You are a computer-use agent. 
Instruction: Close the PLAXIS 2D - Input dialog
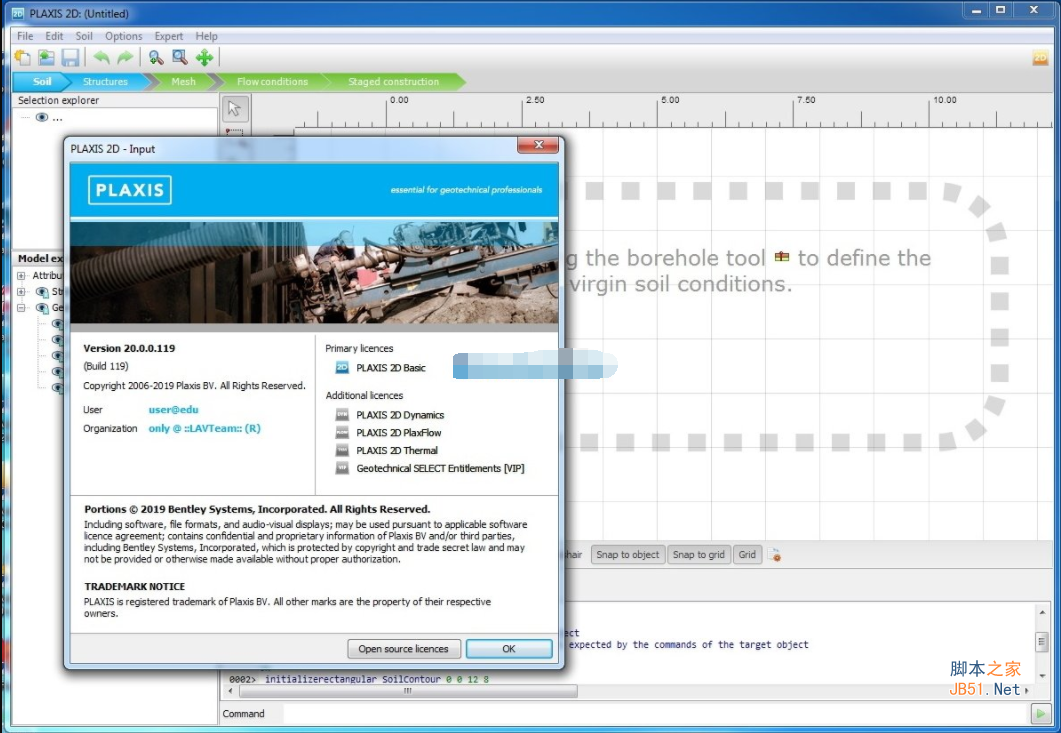tap(539, 144)
